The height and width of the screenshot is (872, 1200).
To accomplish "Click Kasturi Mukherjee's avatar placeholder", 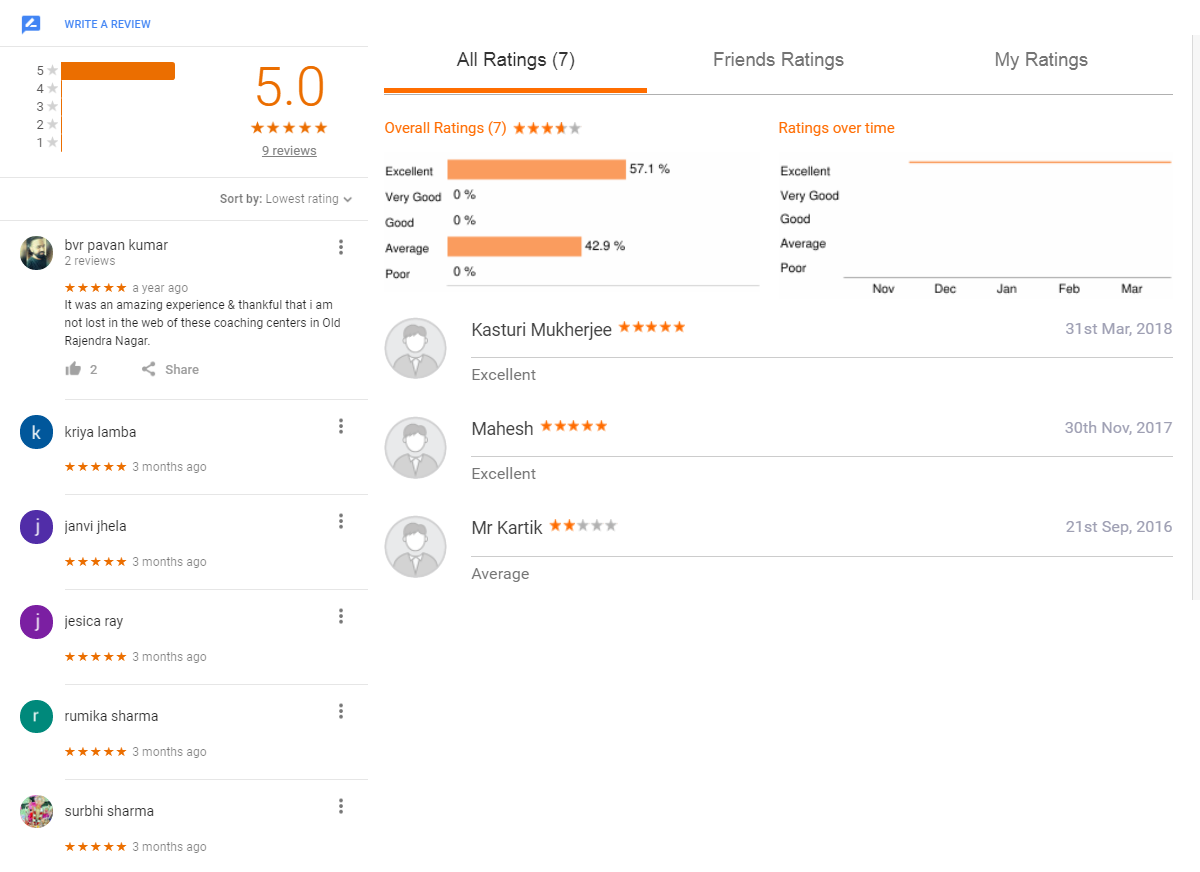I will (415, 348).
